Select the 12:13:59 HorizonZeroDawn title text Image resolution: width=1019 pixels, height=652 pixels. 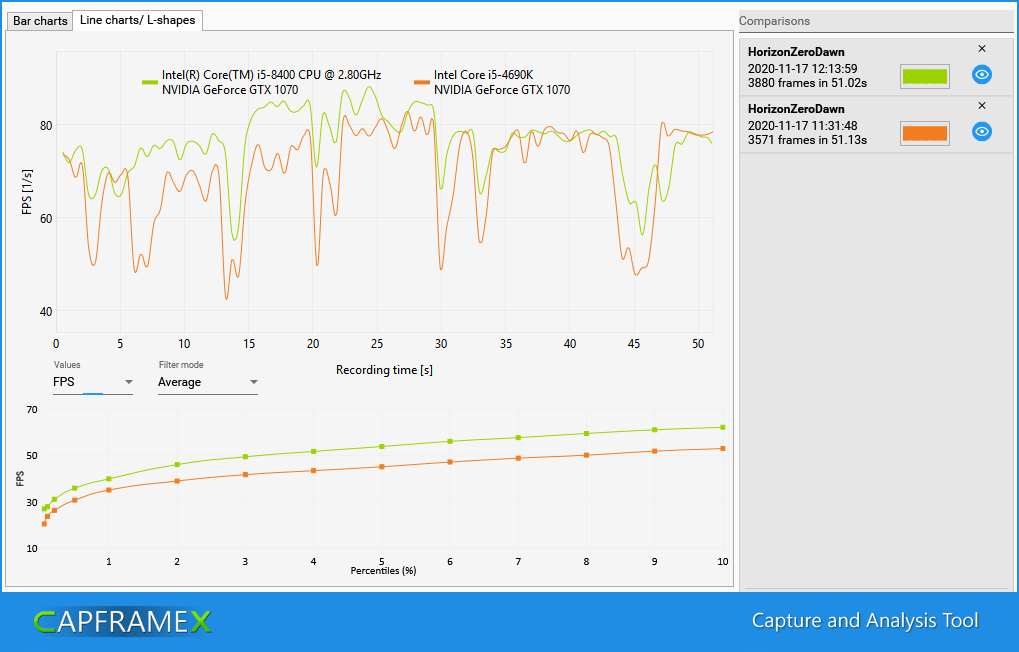coord(796,52)
